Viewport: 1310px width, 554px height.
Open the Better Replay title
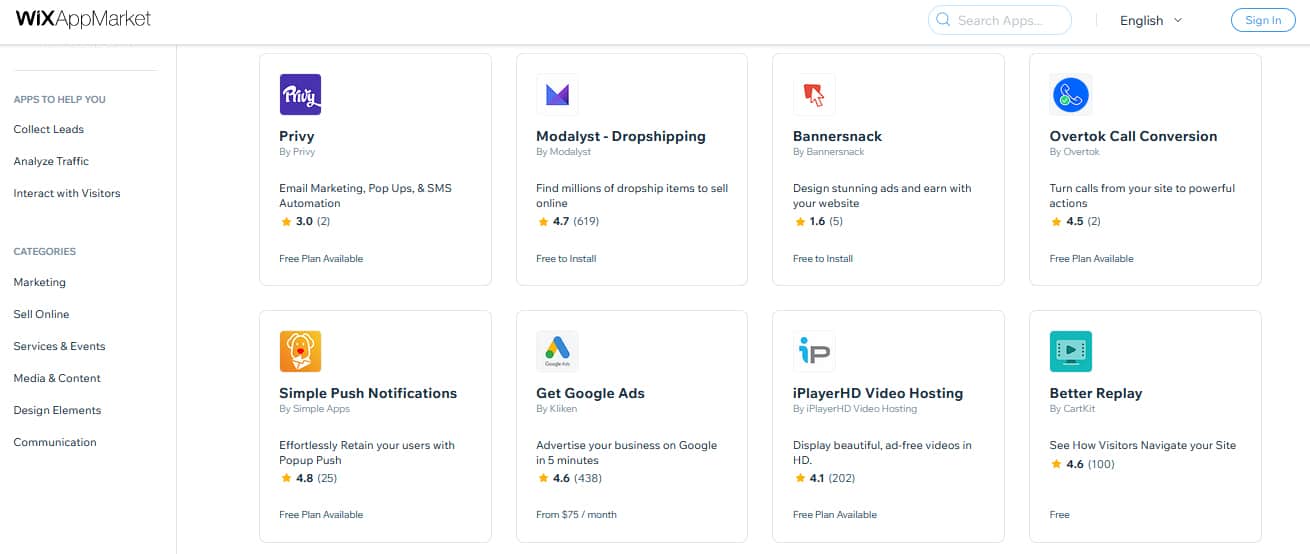[1096, 393]
